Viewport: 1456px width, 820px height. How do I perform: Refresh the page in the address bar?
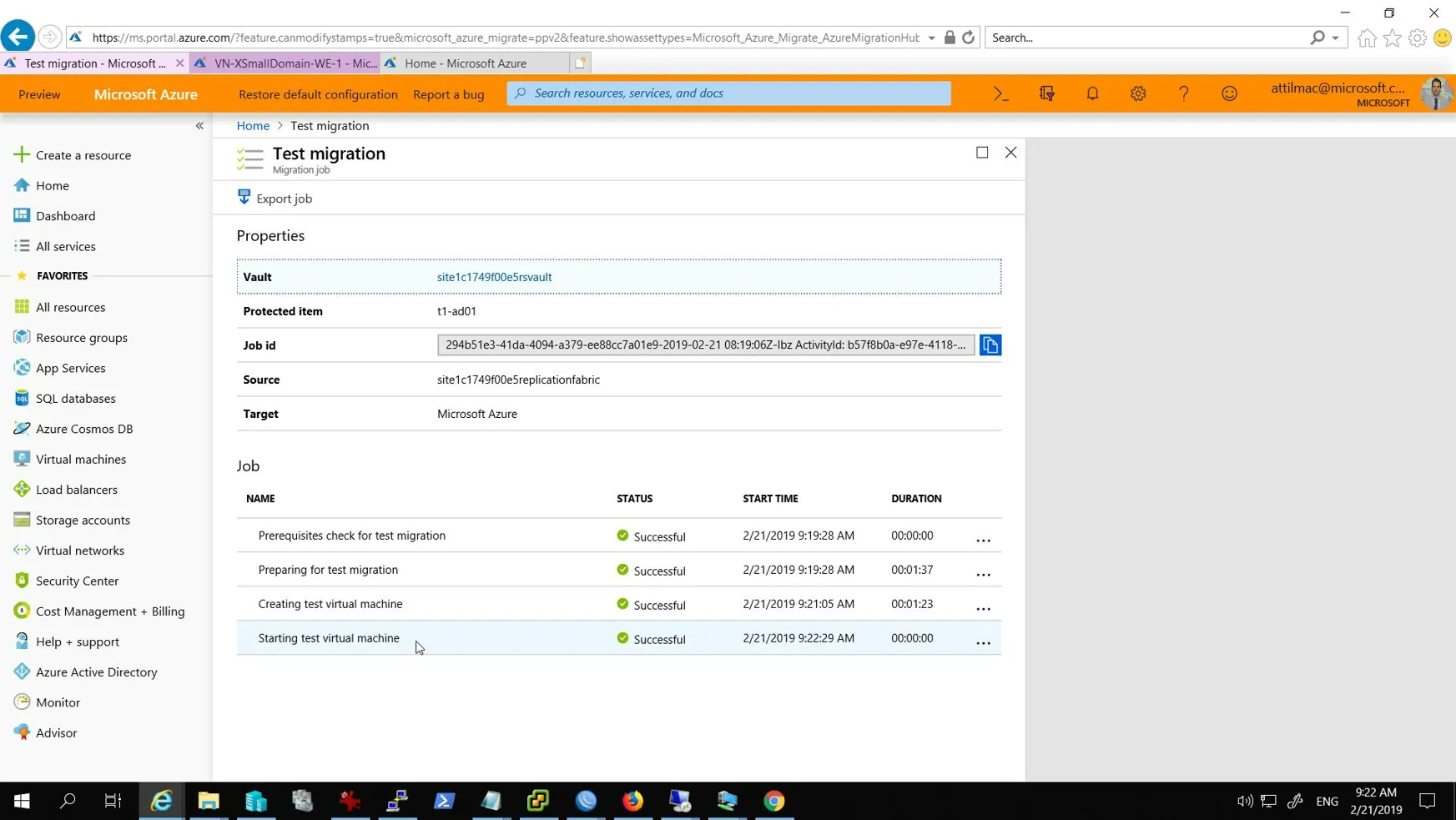969,38
